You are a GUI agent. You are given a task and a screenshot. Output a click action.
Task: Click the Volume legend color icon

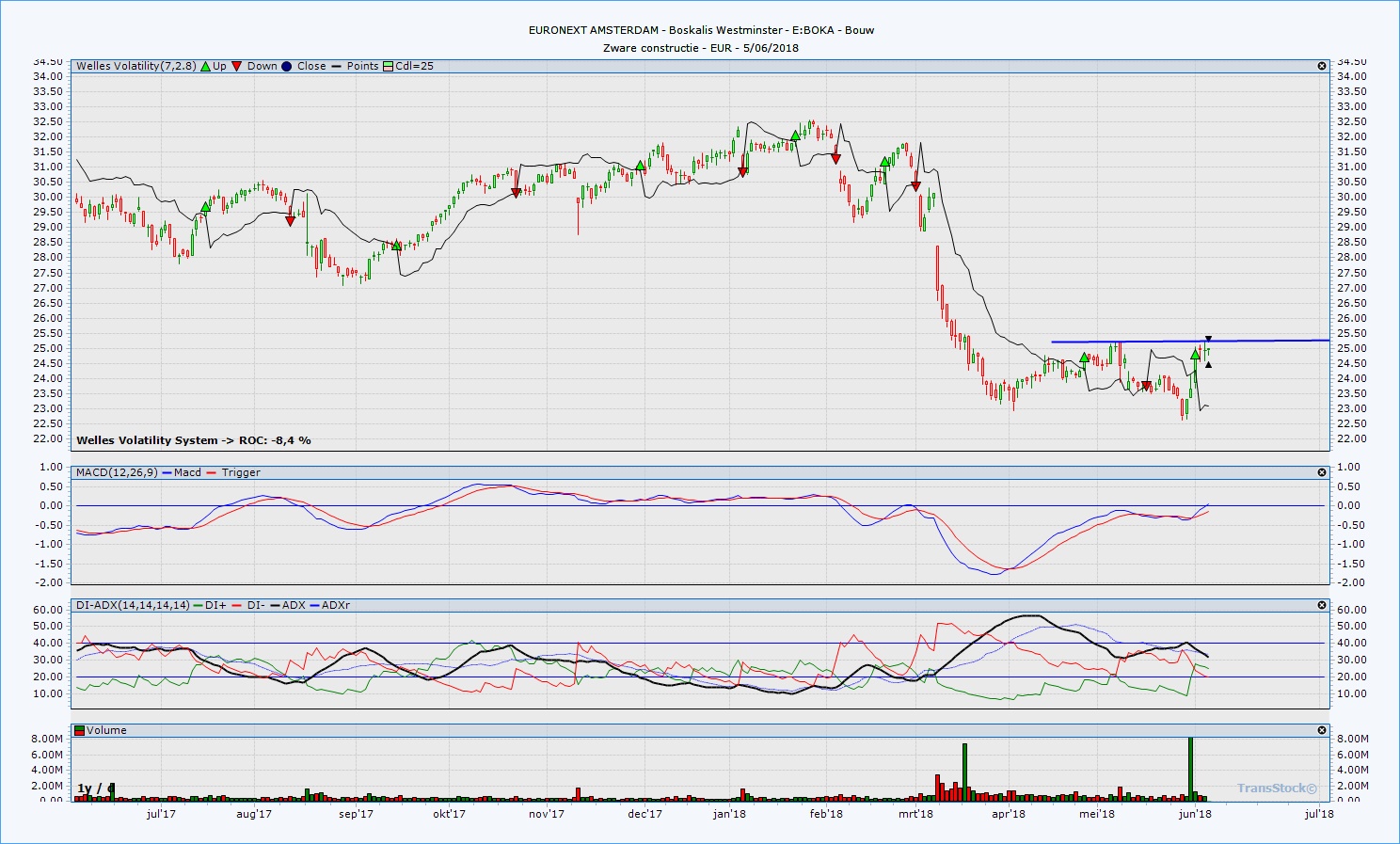point(81,730)
